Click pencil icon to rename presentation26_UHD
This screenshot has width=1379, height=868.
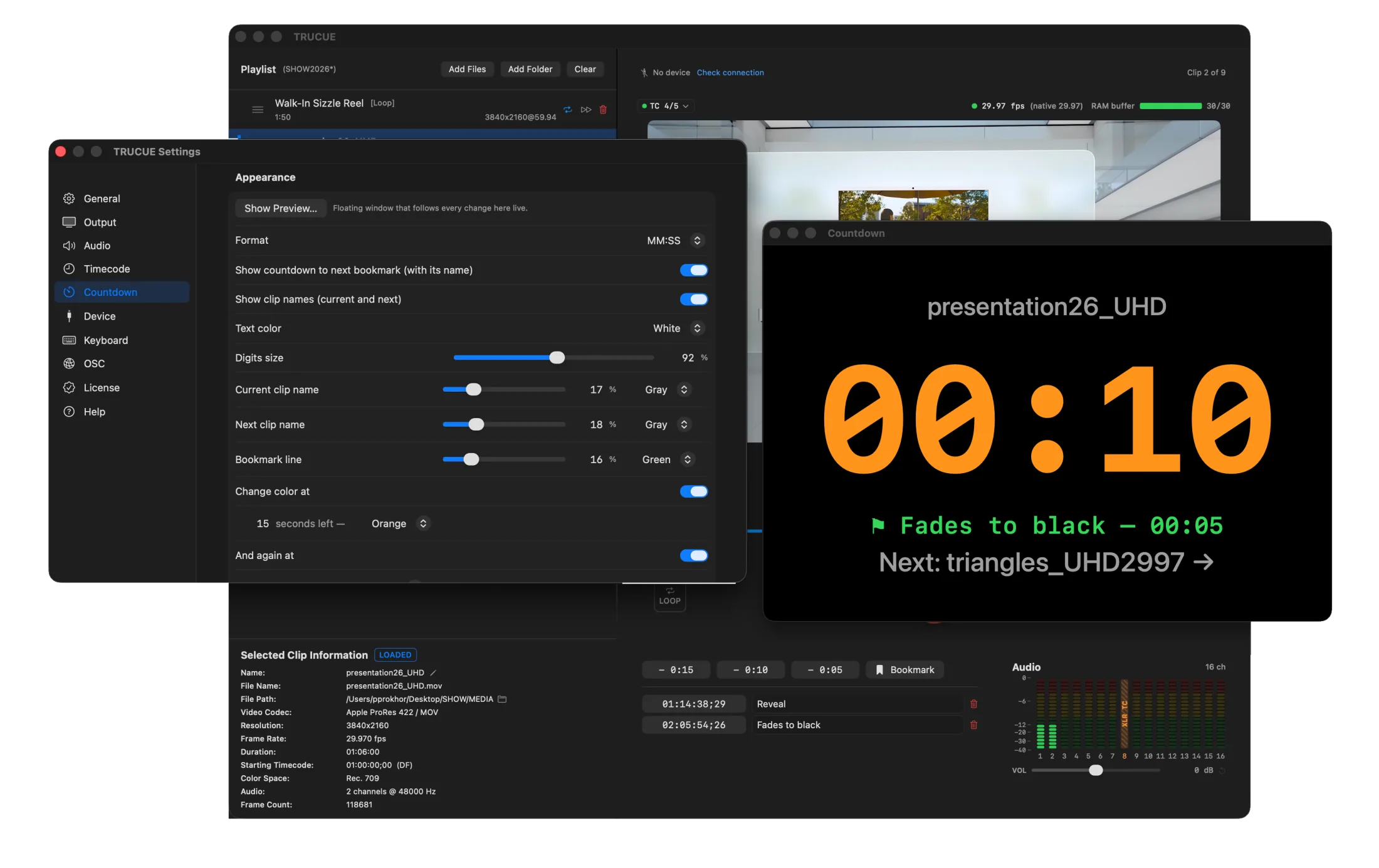(433, 672)
